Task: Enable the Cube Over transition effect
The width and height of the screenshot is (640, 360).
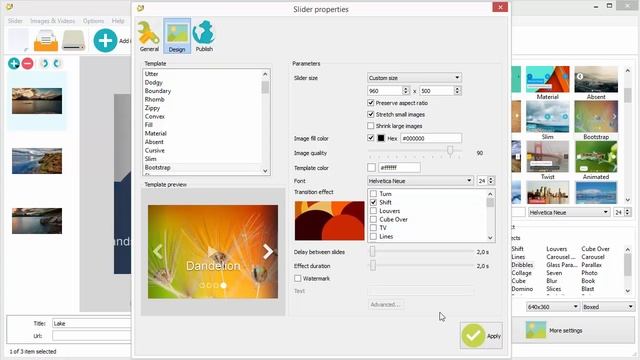Action: (x=373, y=220)
